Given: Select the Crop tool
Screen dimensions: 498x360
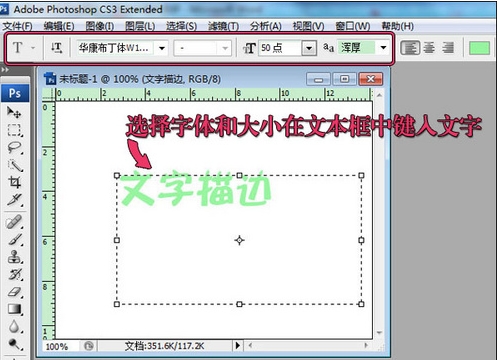Looking at the screenshot, I should pyautogui.click(x=14, y=182).
